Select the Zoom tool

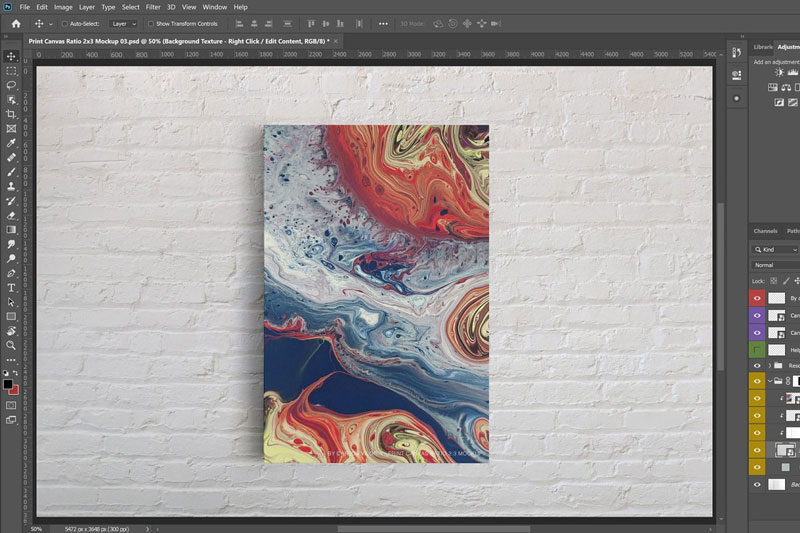[11, 345]
